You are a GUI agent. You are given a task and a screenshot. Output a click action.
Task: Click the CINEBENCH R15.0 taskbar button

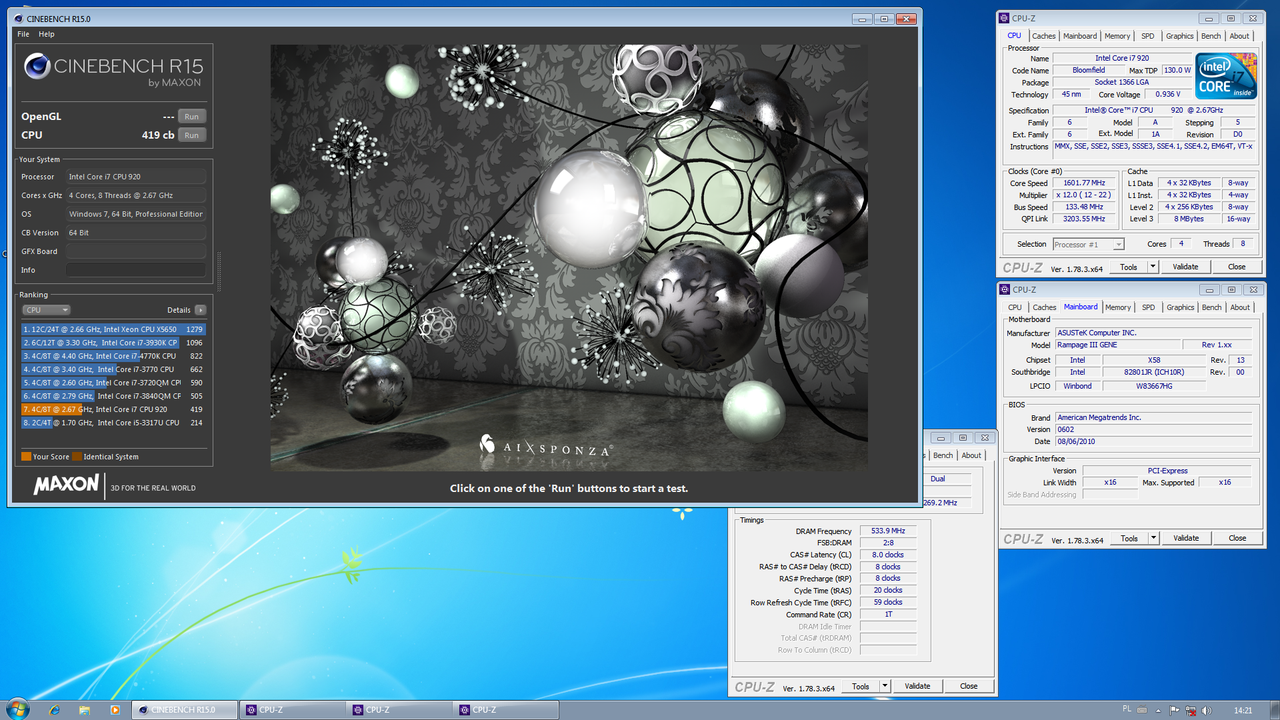[186, 710]
